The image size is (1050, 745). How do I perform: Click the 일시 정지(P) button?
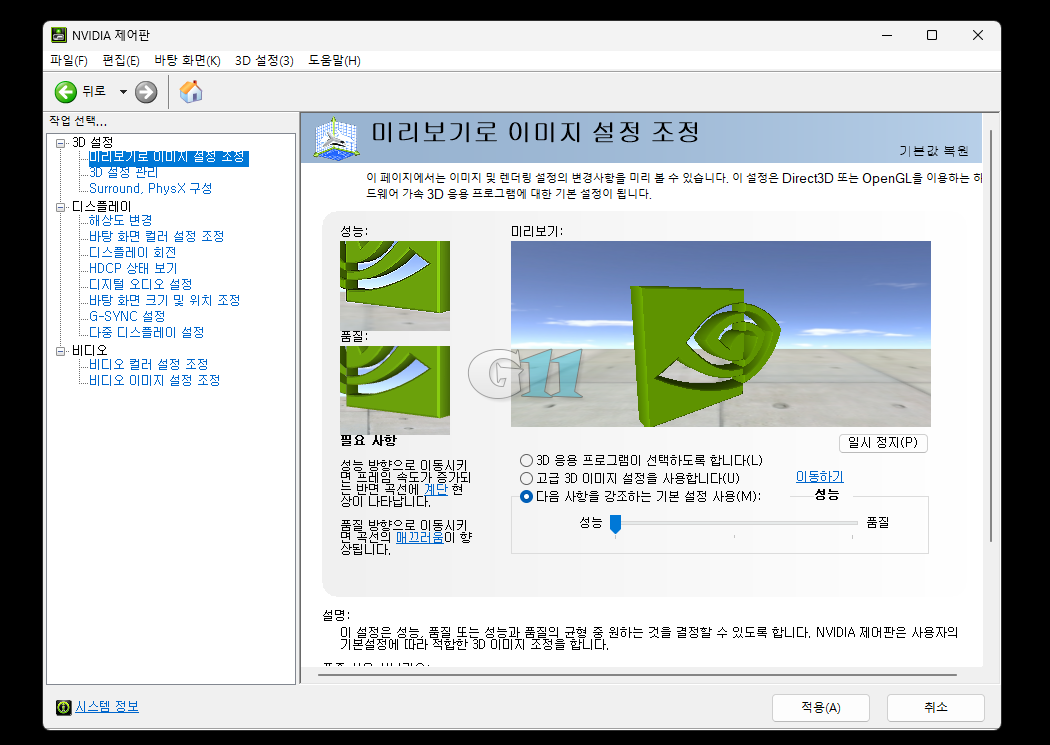pos(883,442)
